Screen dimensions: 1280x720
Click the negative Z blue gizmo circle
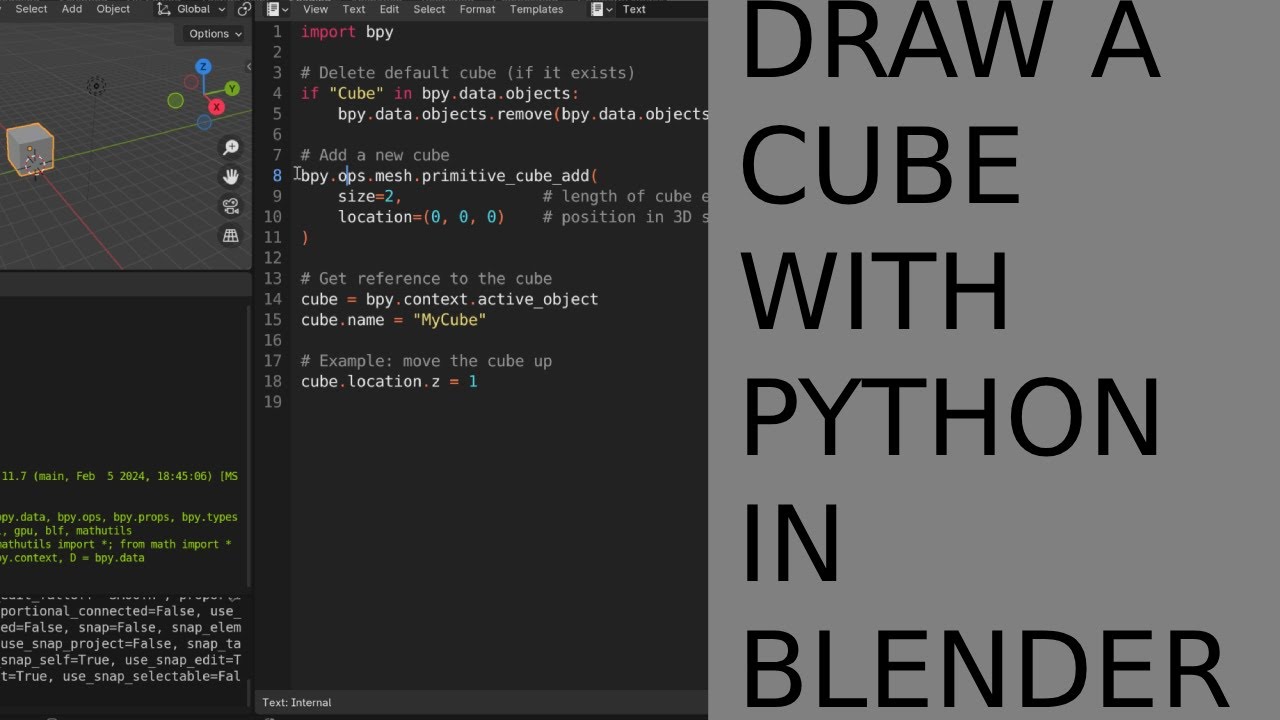point(204,122)
